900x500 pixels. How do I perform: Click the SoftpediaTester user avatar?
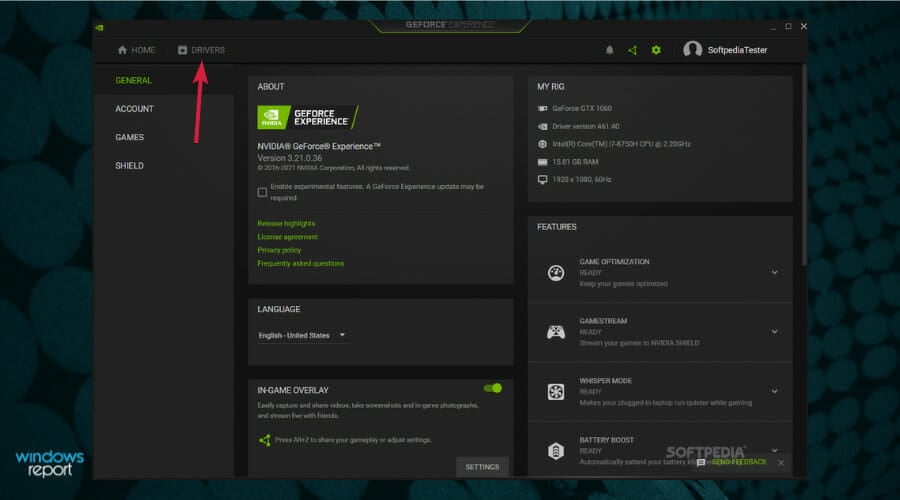tap(692, 50)
